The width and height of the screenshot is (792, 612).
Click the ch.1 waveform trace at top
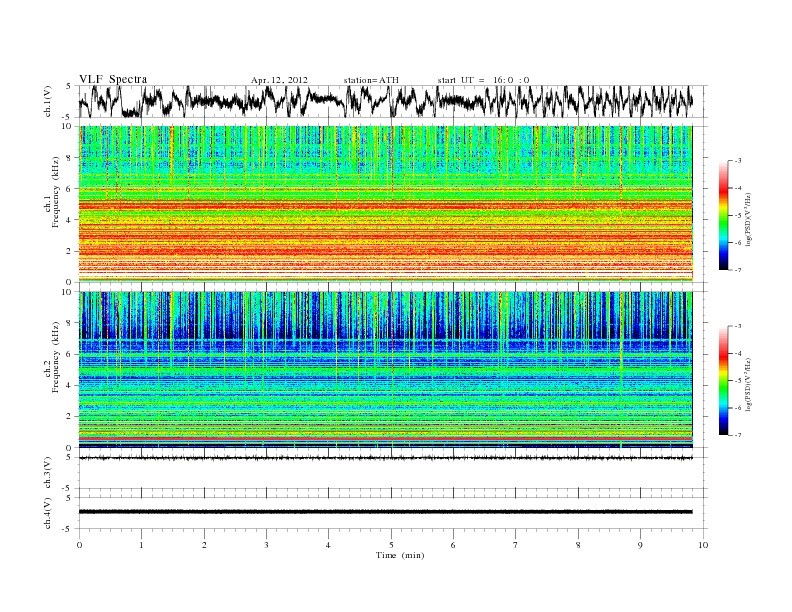(x=385, y=101)
